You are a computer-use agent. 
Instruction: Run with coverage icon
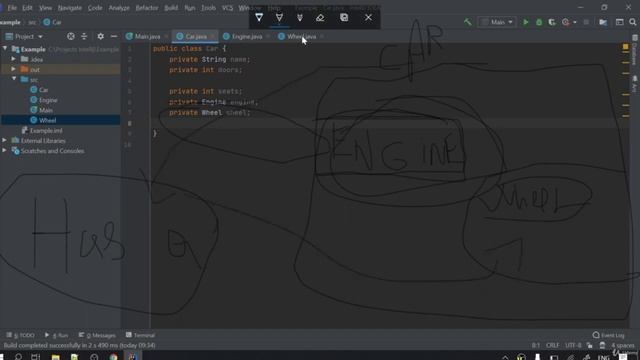[552, 22]
